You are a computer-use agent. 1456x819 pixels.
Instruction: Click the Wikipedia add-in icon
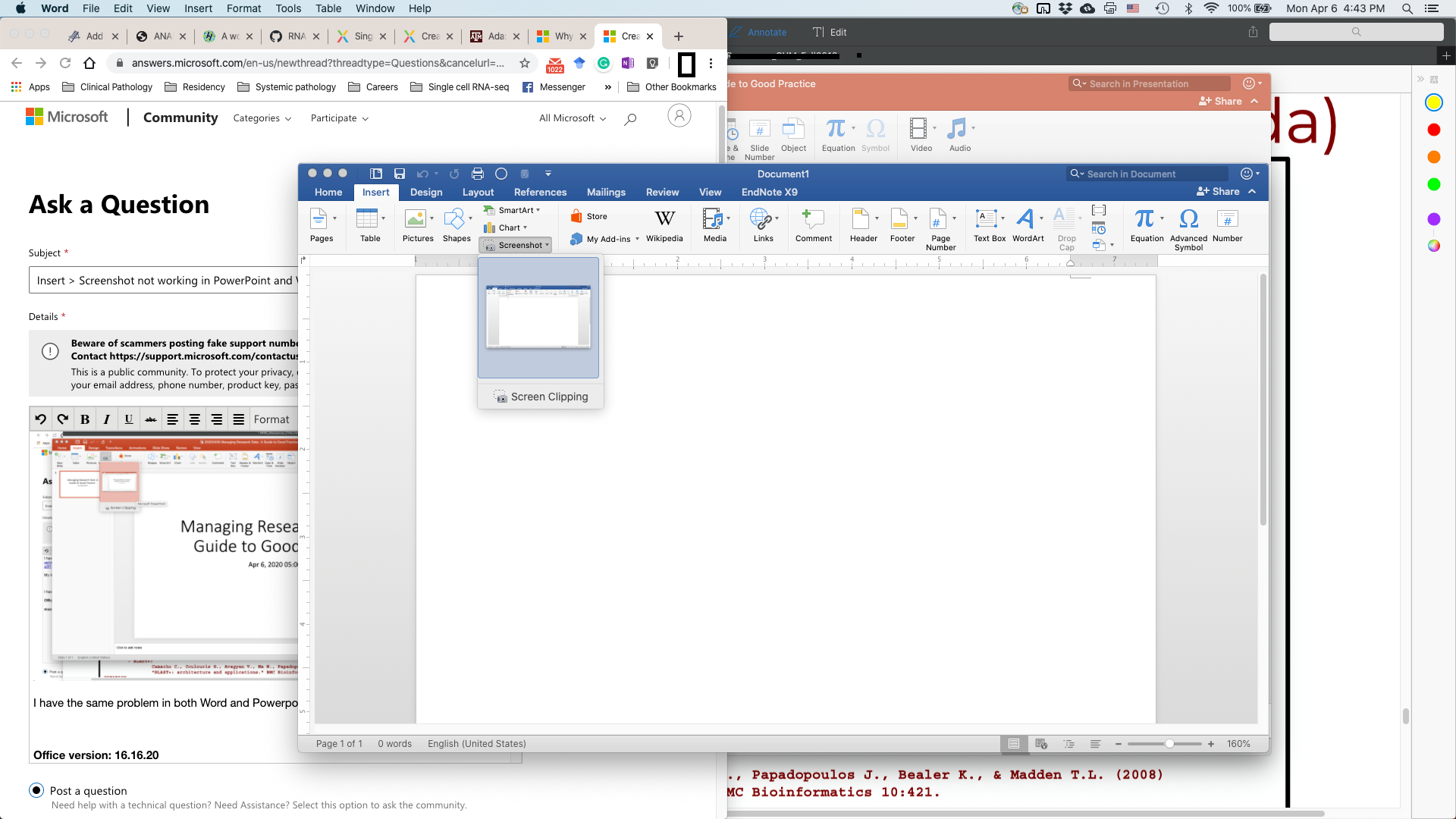[x=664, y=225]
